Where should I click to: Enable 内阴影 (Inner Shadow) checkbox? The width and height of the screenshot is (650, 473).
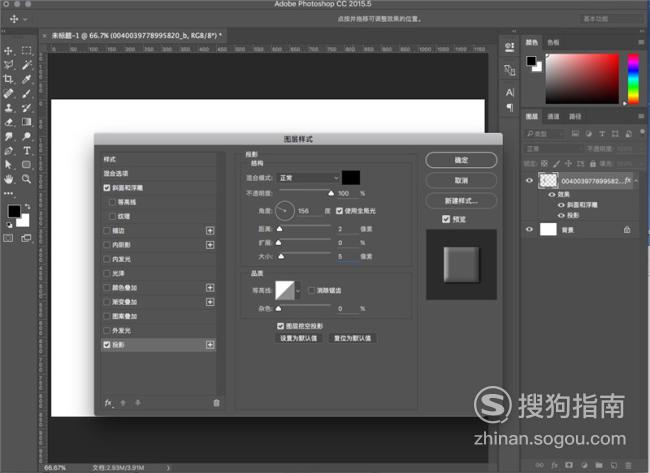[107, 245]
